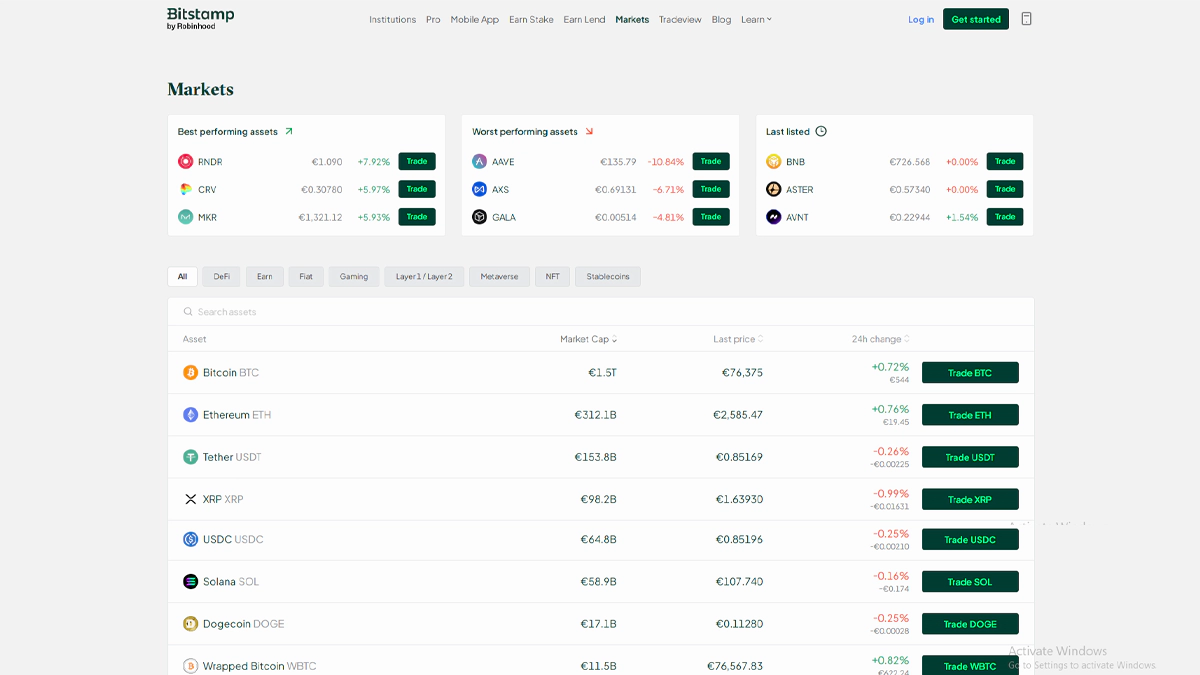1200x675 pixels.
Task: Select the DeFi filter tab
Action: (x=221, y=277)
